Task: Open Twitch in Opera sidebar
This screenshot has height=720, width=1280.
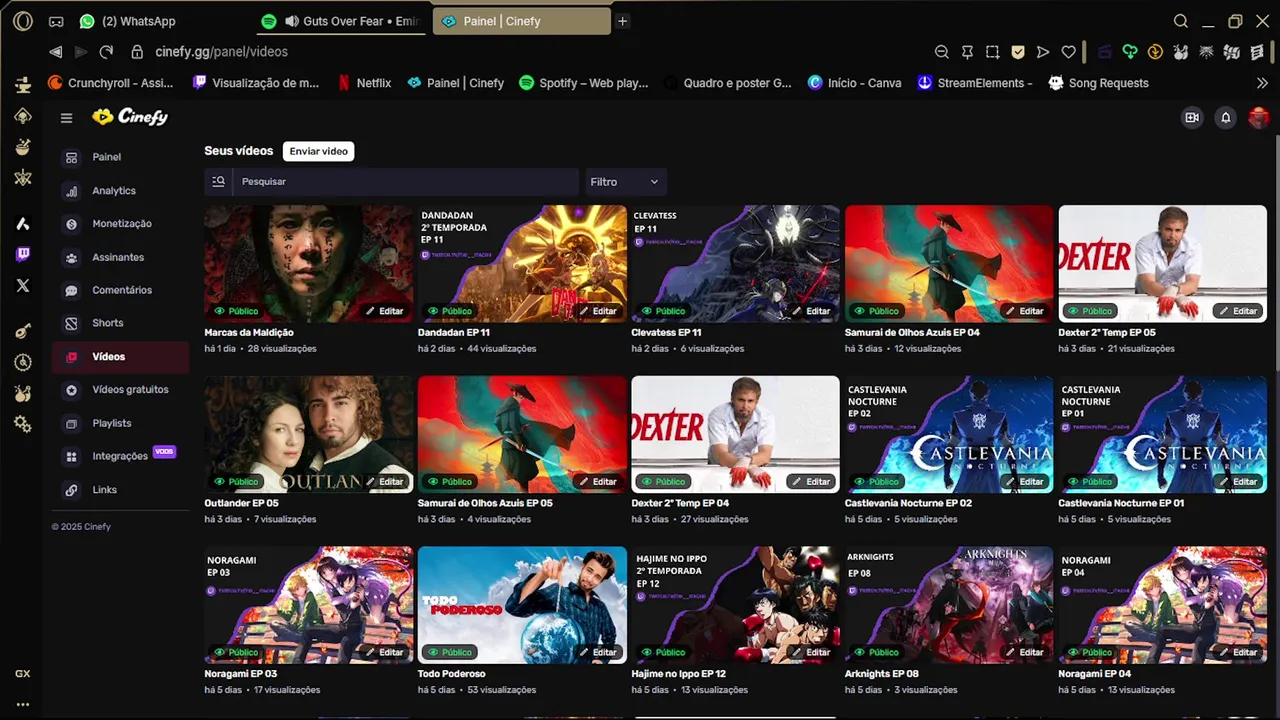Action: [x=23, y=255]
